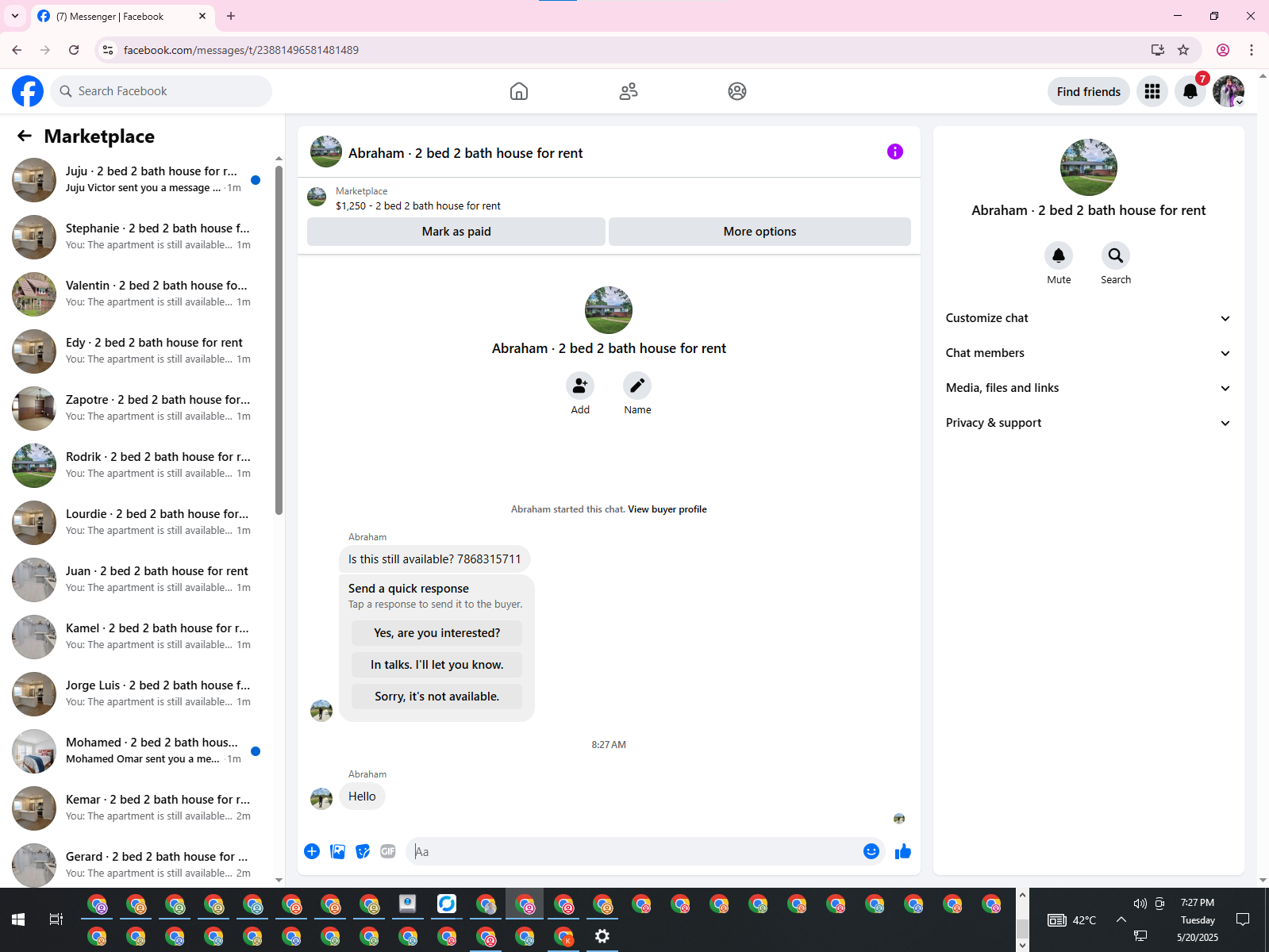Image resolution: width=1269 pixels, height=952 pixels.
Task: Attach a file with the photo icon
Action: (x=337, y=851)
